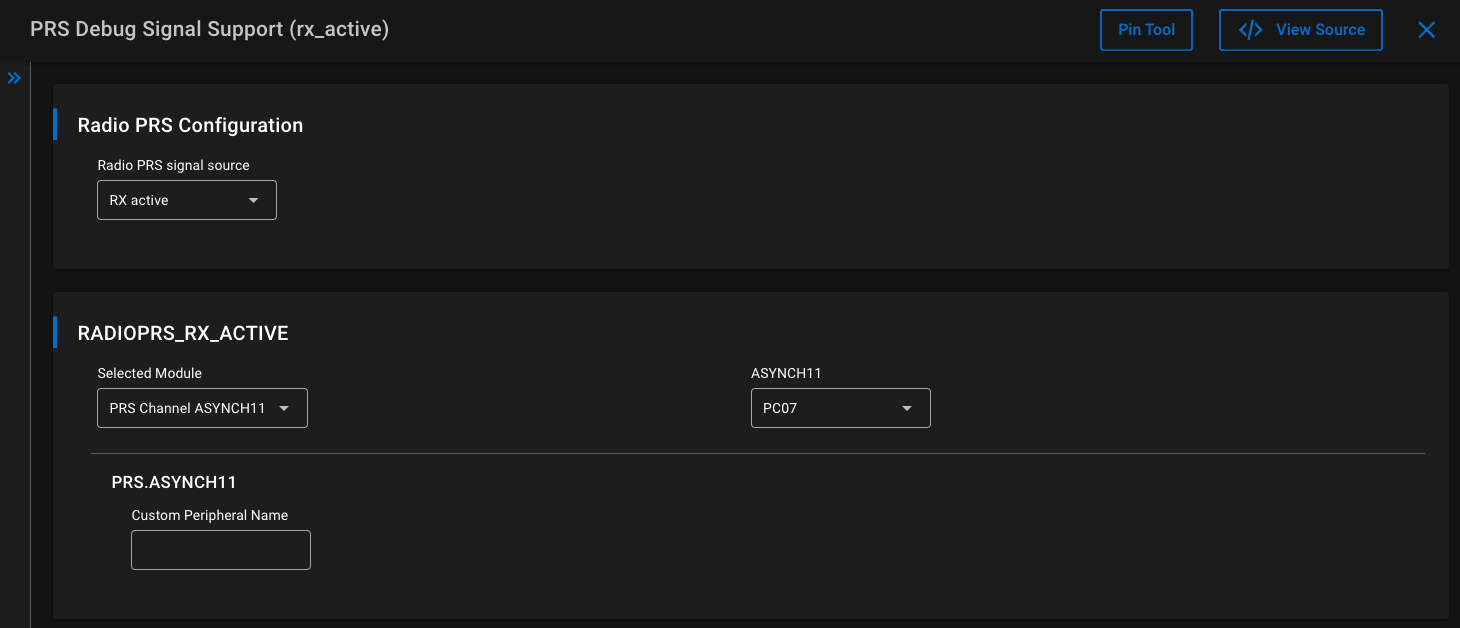Click the Selected Module label

click(149, 373)
